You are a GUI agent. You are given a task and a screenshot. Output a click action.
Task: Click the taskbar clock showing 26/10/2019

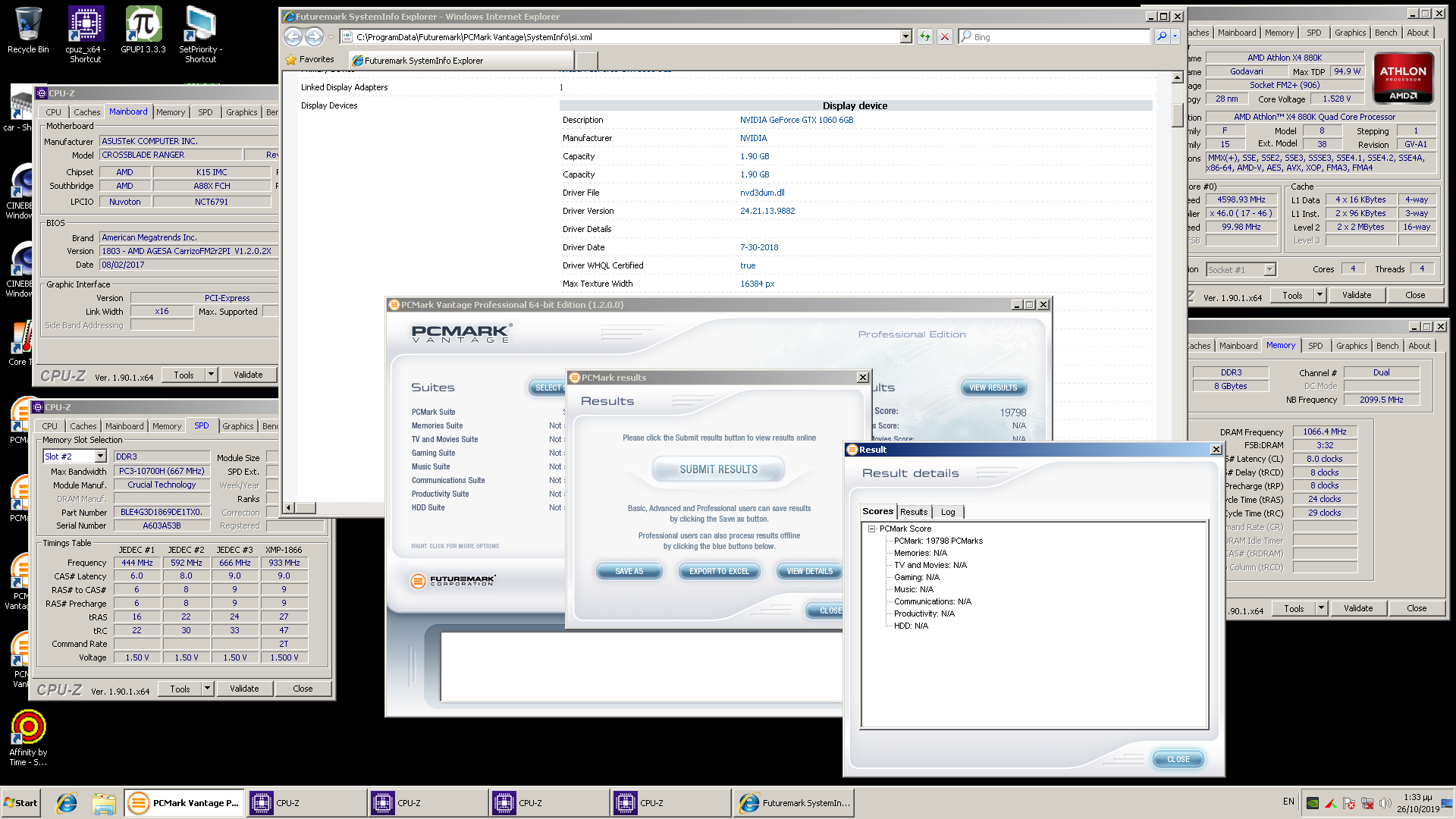pos(1417,803)
